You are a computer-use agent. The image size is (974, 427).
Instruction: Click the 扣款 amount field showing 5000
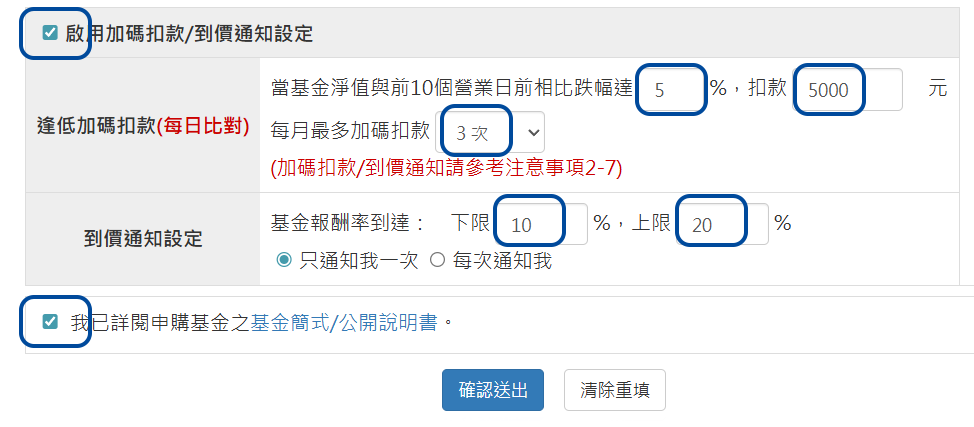848,89
